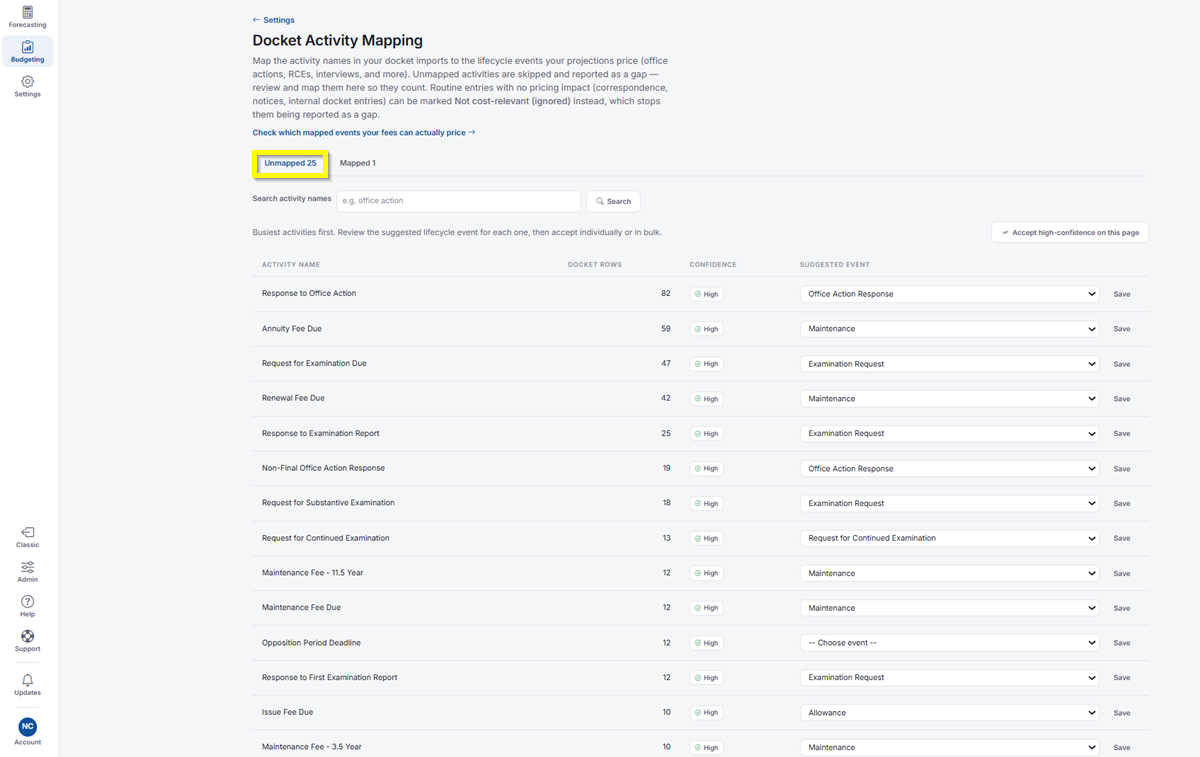Image resolution: width=1200 pixels, height=757 pixels.
Task: Save the Maintenance Fee Due mapping
Action: click(1122, 608)
